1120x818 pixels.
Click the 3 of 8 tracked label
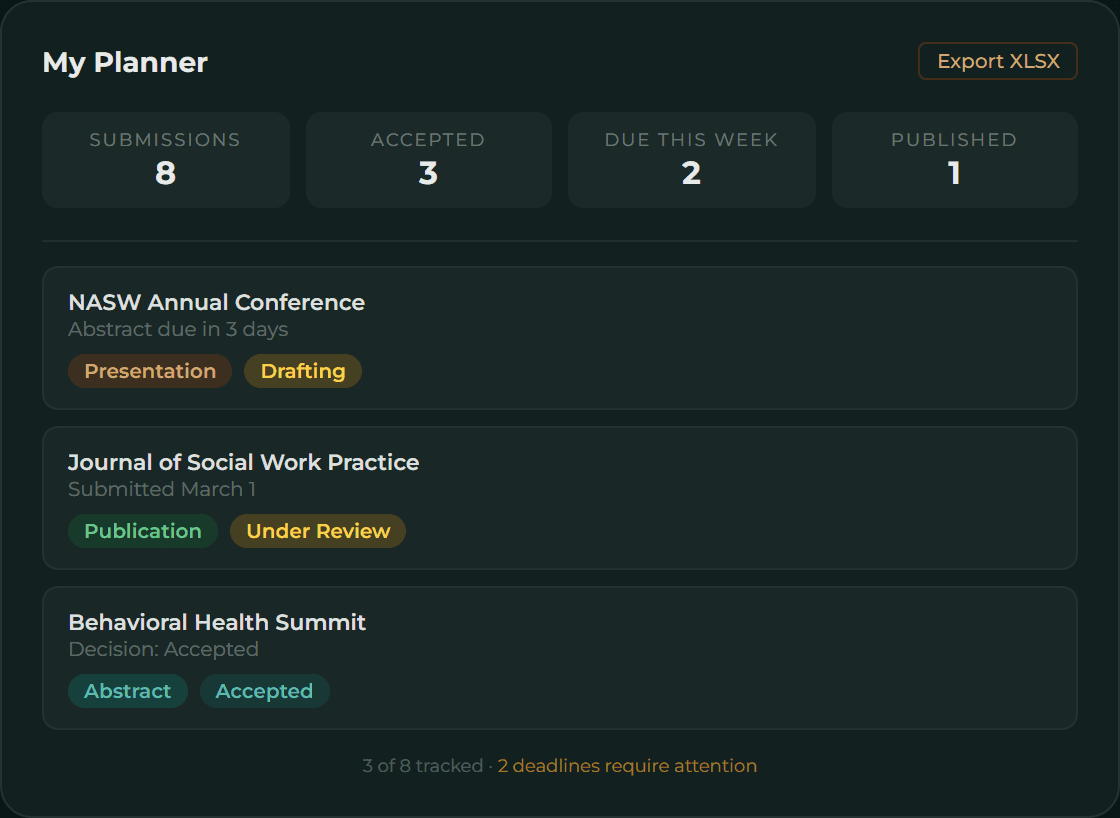(x=422, y=765)
